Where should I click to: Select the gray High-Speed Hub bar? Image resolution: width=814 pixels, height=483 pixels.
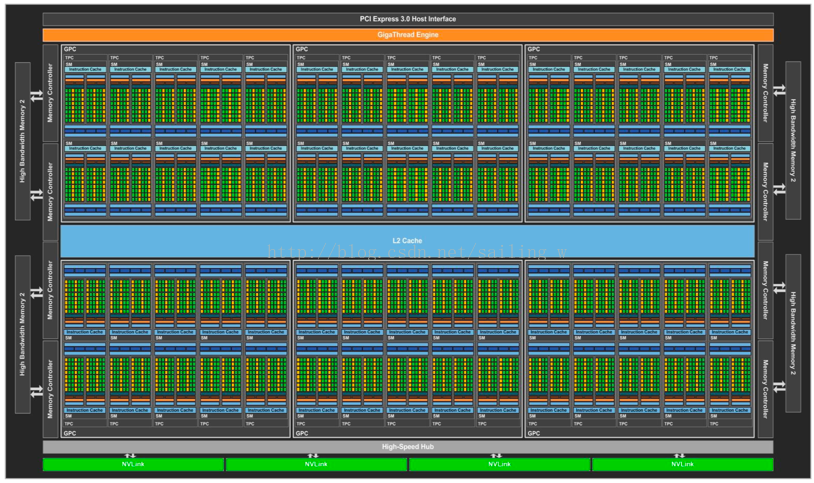[x=407, y=447]
